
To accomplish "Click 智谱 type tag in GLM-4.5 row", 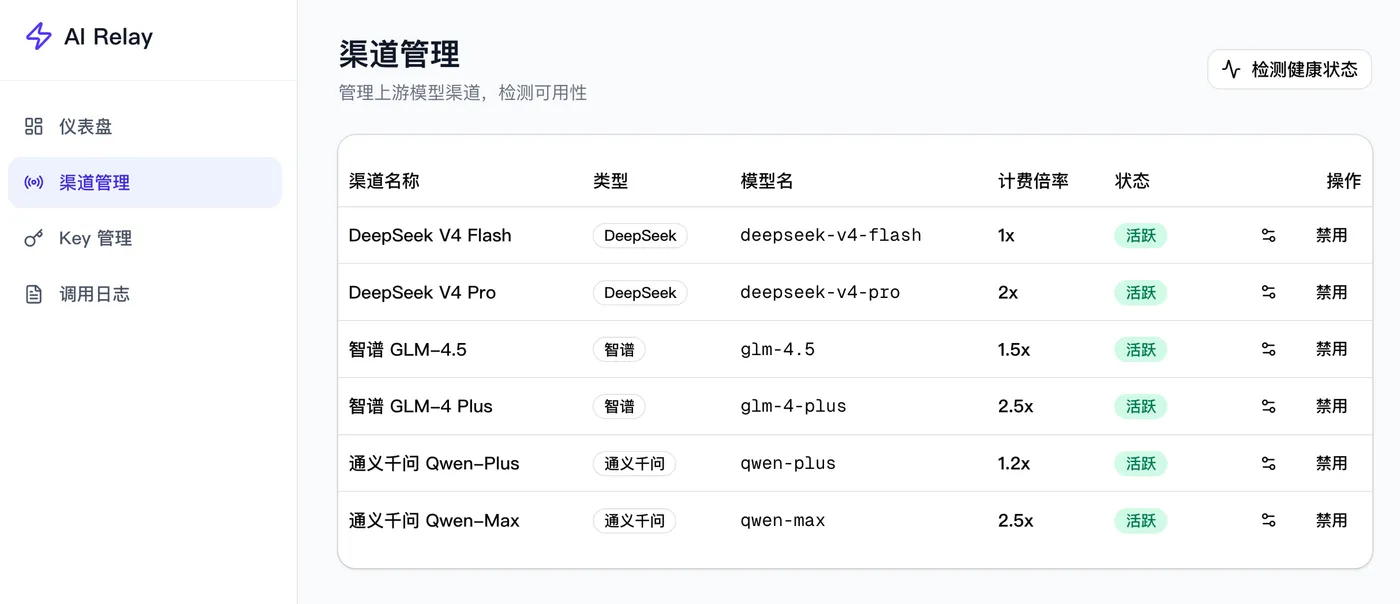I will click(619, 349).
